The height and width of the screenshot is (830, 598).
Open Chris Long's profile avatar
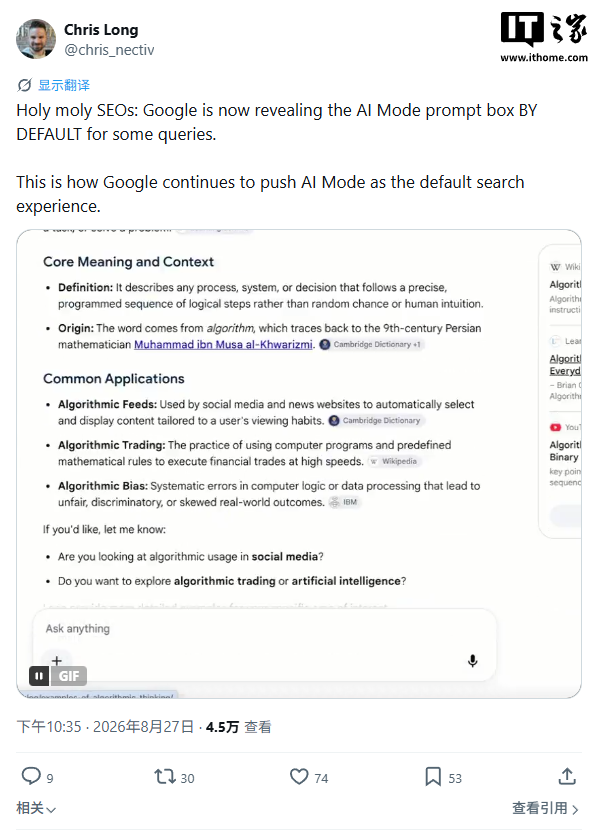[36, 39]
